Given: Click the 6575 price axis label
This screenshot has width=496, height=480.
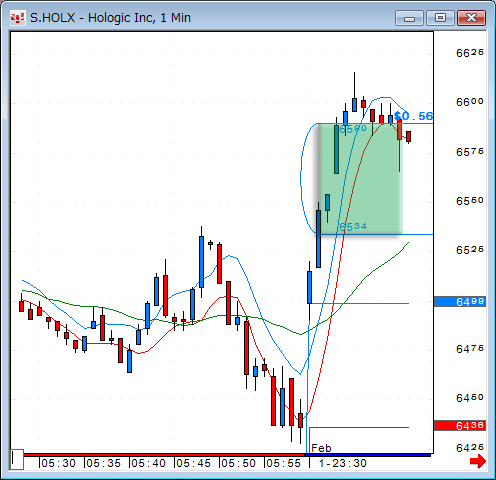Looking at the screenshot, I should [x=470, y=152].
